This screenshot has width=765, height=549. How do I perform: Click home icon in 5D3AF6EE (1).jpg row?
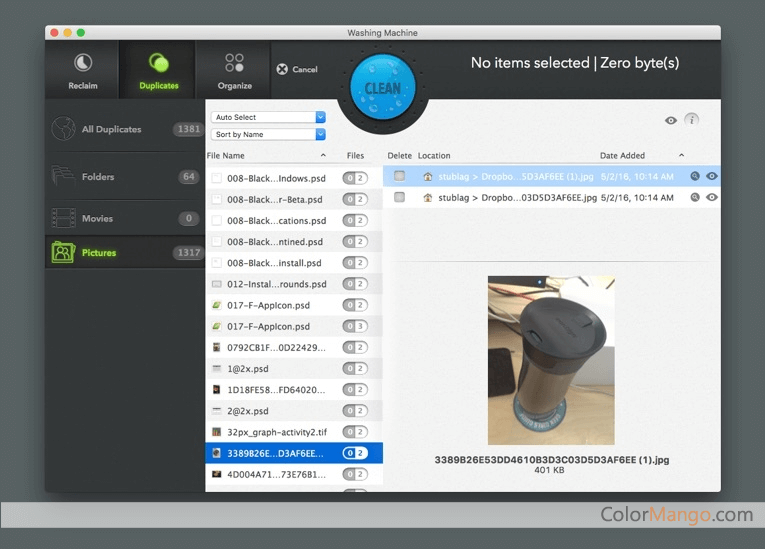pyautogui.click(x=428, y=177)
